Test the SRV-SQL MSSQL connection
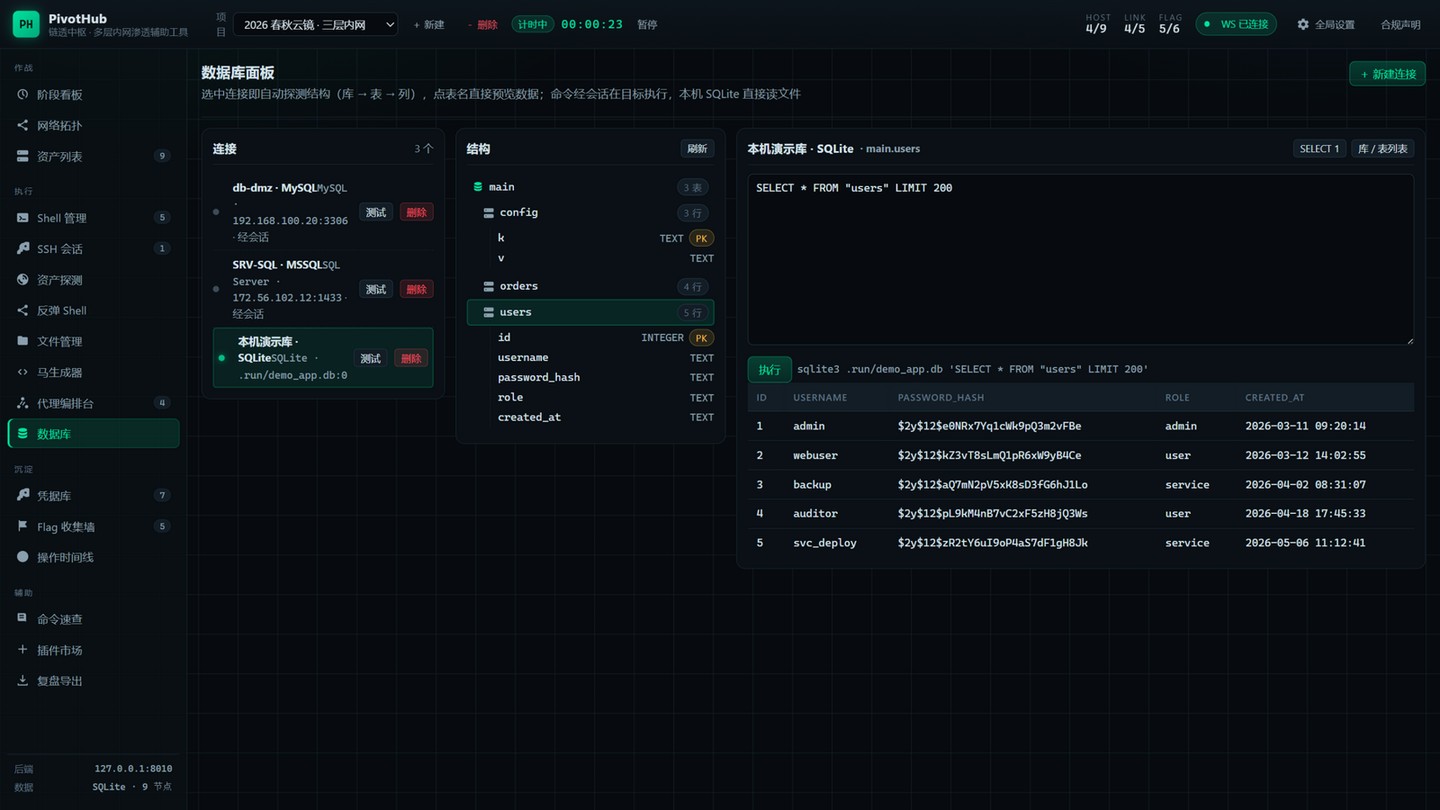This screenshot has height=810, width=1440. (376, 289)
